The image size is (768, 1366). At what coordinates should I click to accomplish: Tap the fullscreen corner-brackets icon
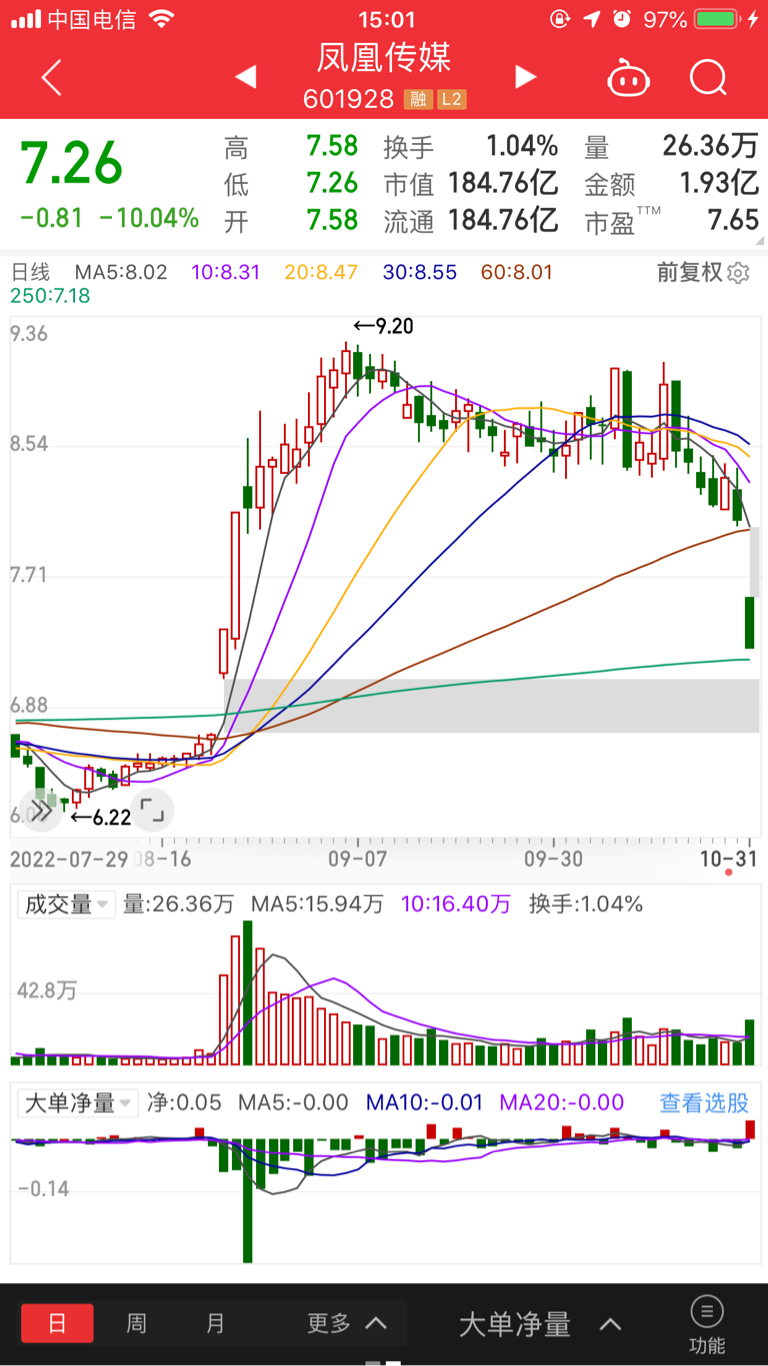pyautogui.click(x=152, y=810)
